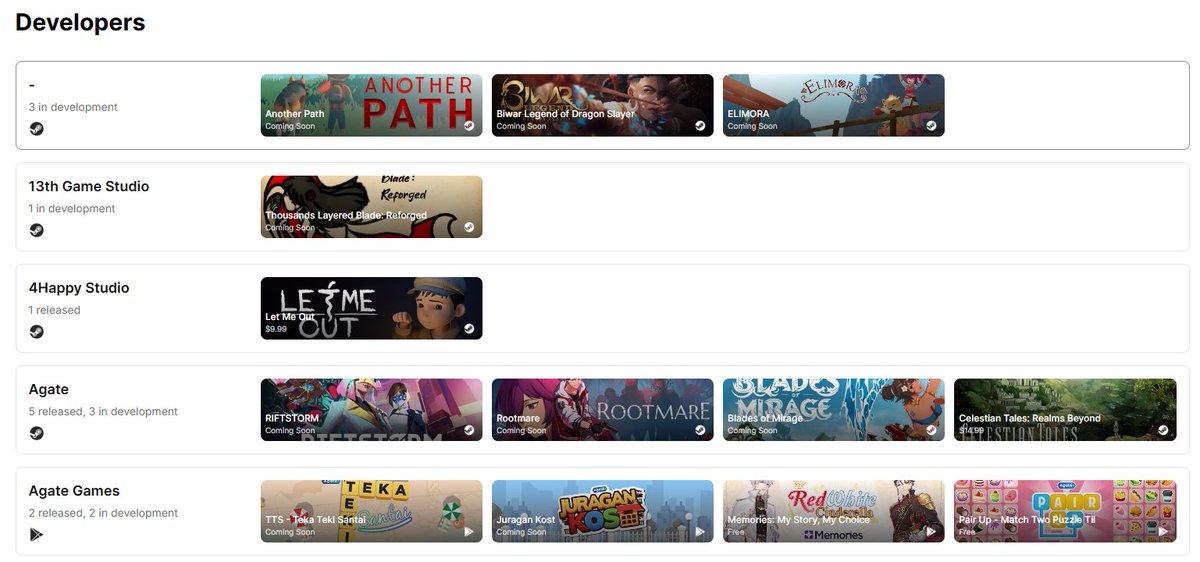Open the Another Path game thumbnail
This screenshot has width=1200, height=562.
372,105
